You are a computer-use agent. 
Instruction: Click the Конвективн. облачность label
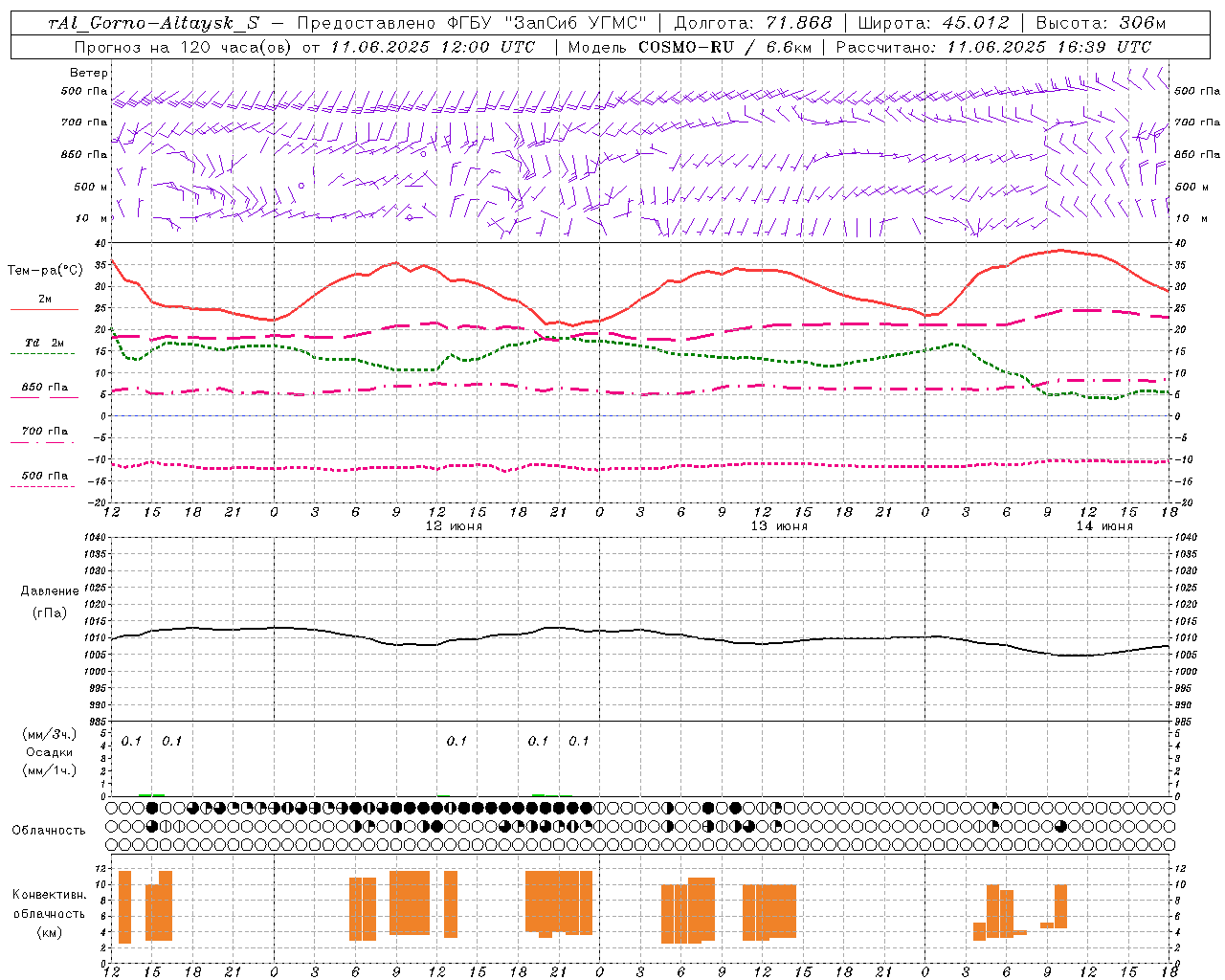pos(50,904)
